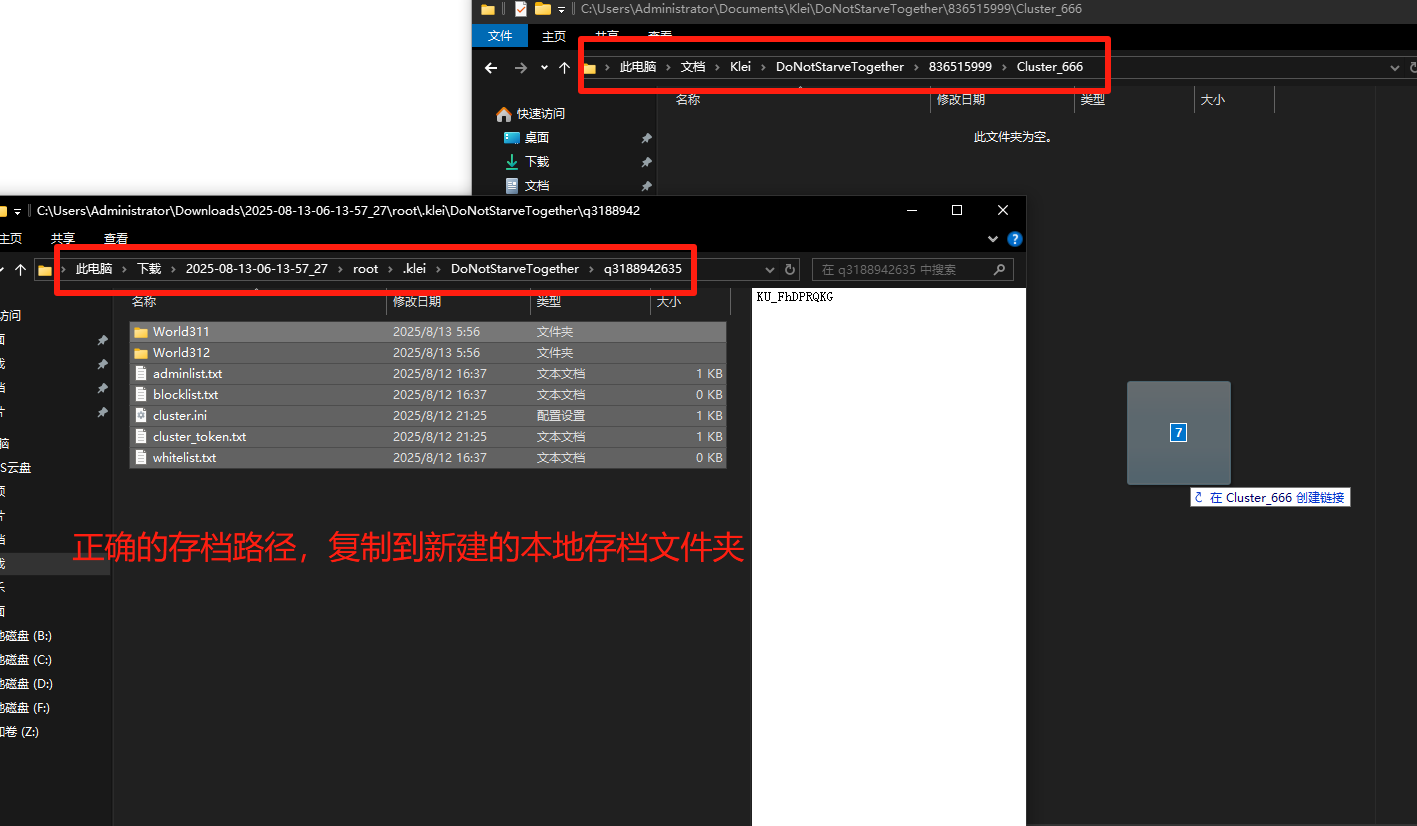The height and width of the screenshot is (826, 1417).
Task: Click 836515999 breadcrumb in address bar
Action: coord(960,67)
